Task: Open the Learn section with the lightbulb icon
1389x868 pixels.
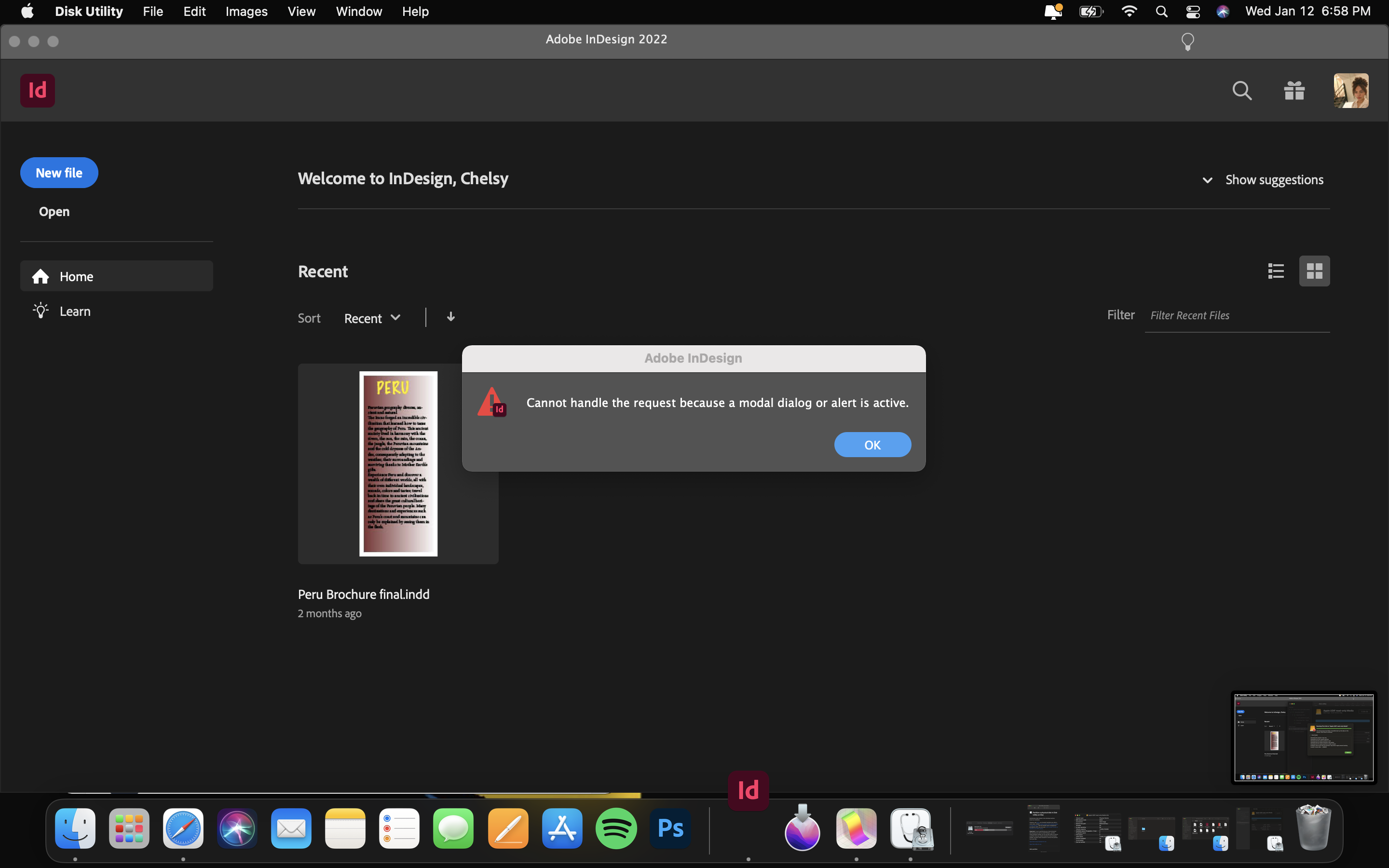Action: pyautogui.click(x=74, y=311)
